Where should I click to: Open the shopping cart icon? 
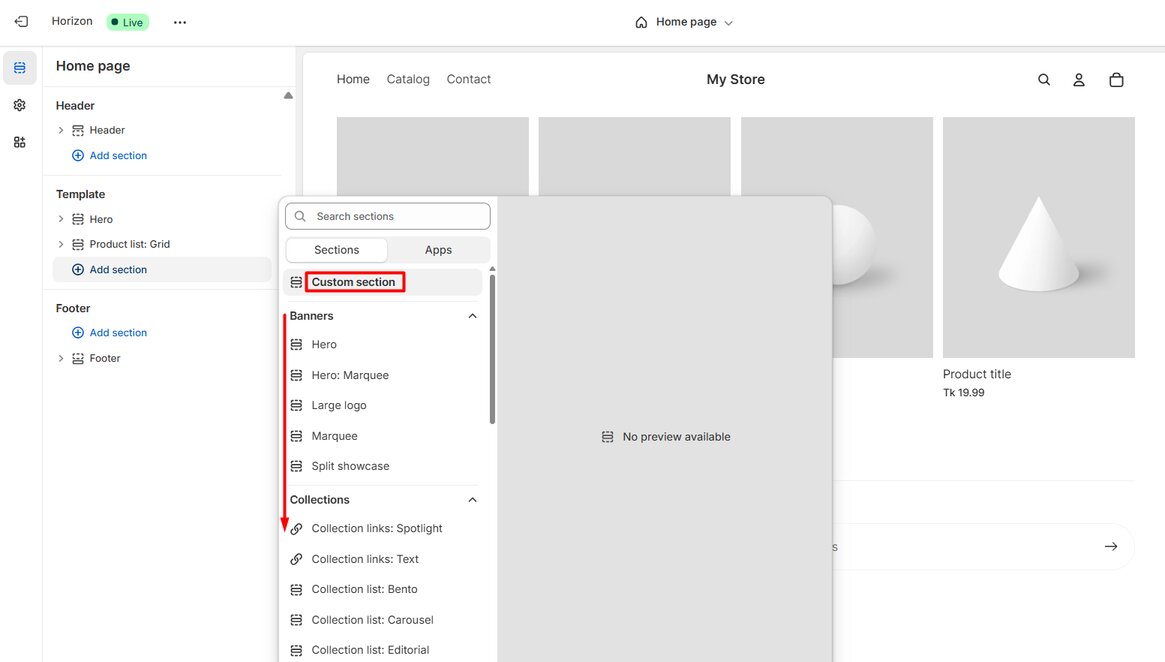pos(1116,79)
